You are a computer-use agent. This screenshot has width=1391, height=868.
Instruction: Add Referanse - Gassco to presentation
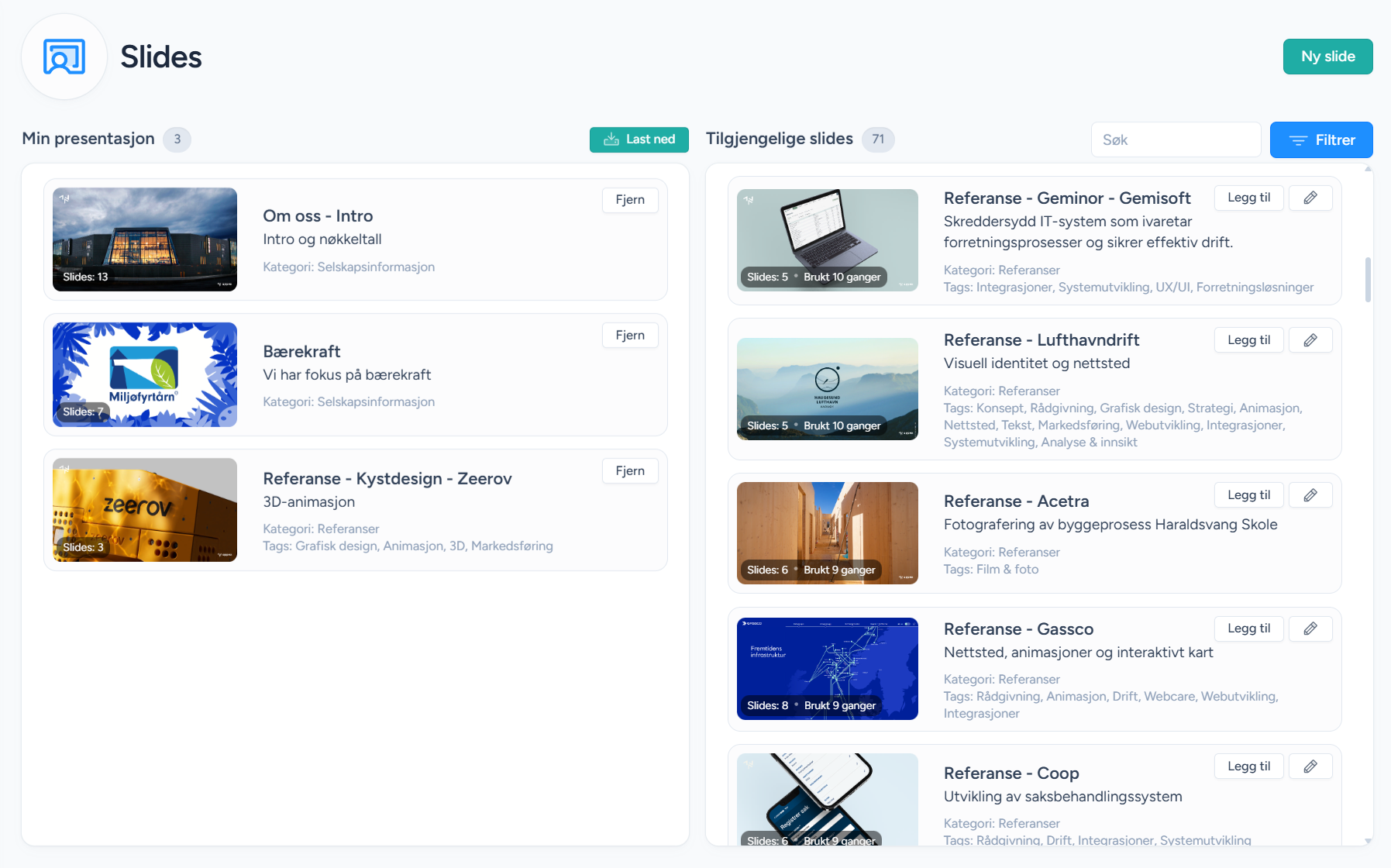point(1248,629)
